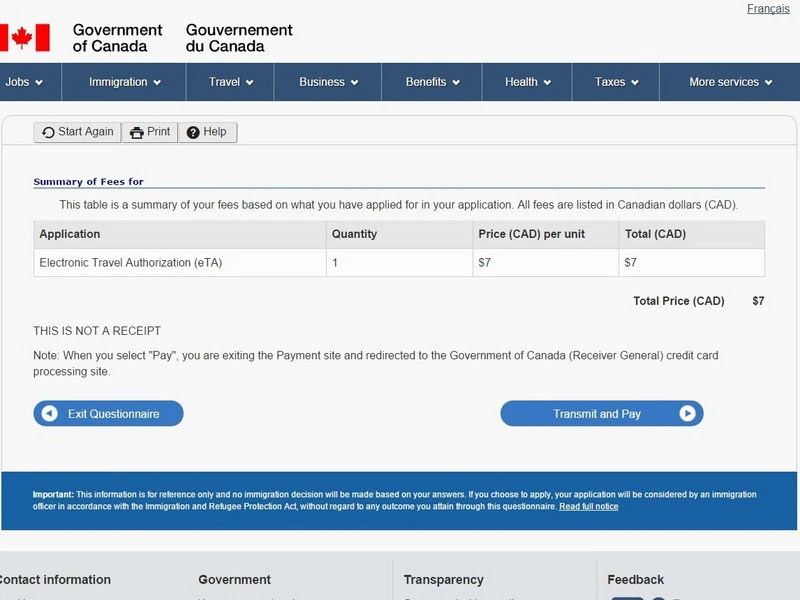Screen dimensions: 800x600
Task: Click the Contact information footer heading
Action: 54,580
